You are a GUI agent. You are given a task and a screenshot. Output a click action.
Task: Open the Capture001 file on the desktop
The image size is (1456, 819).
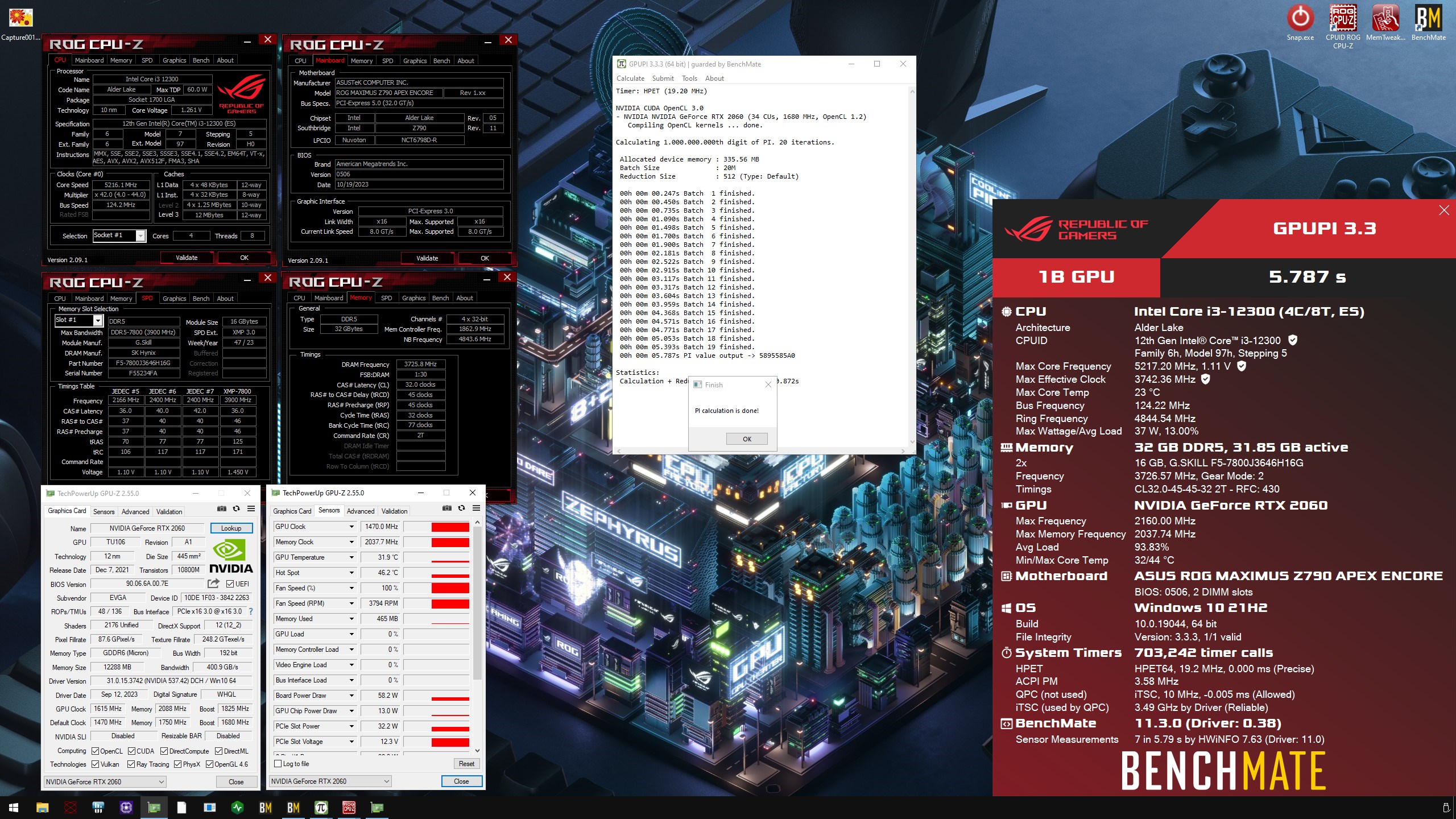[x=20, y=24]
